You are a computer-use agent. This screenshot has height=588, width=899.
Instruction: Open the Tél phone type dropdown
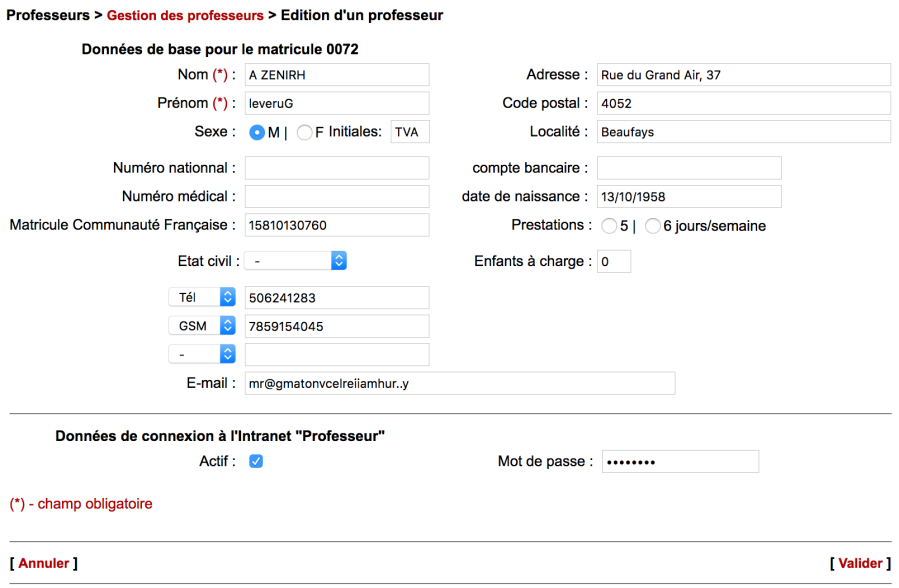pyautogui.click(x=202, y=297)
